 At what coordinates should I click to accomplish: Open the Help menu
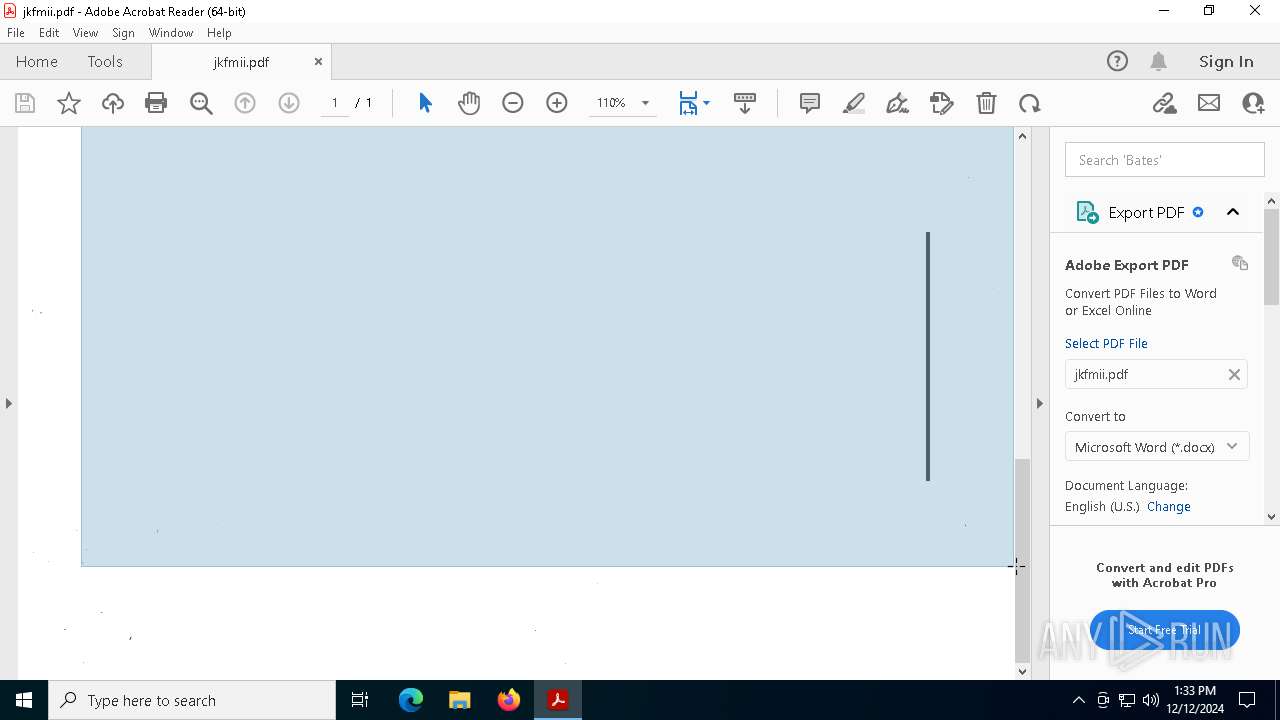click(x=219, y=33)
